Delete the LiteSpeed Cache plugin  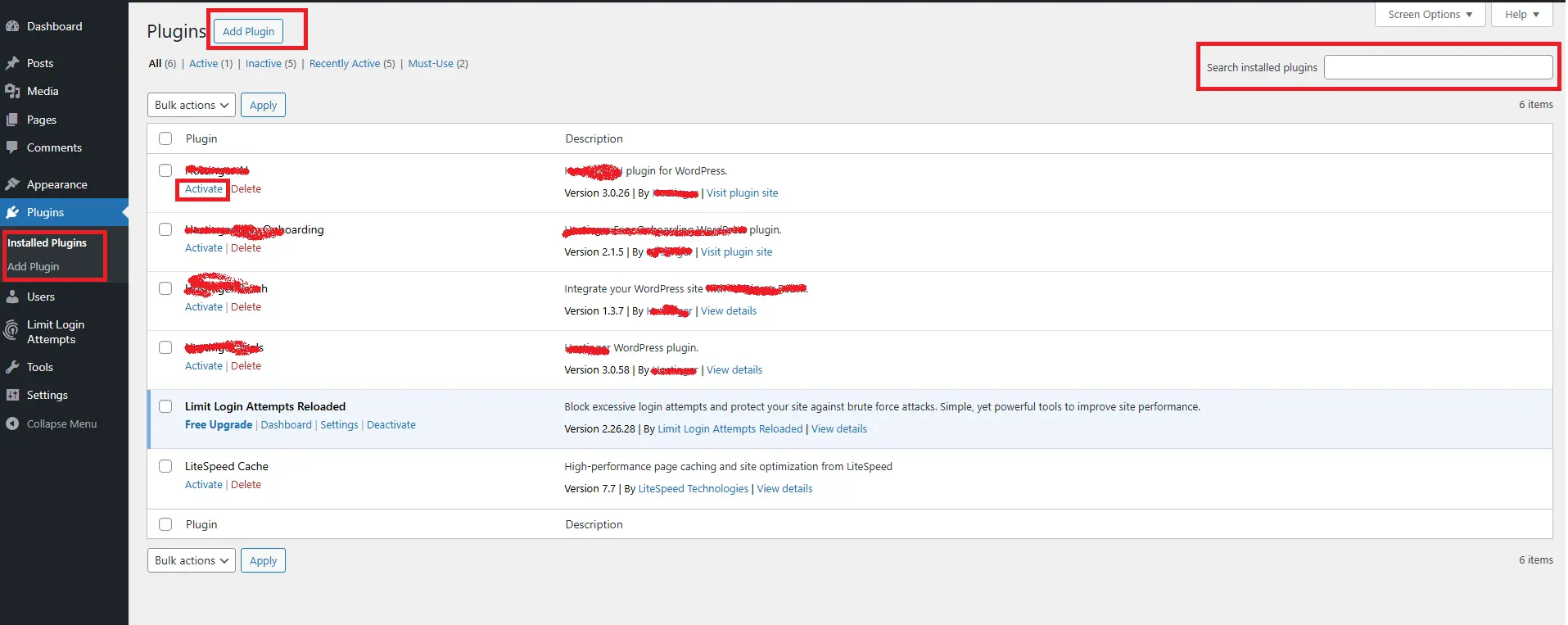click(246, 484)
